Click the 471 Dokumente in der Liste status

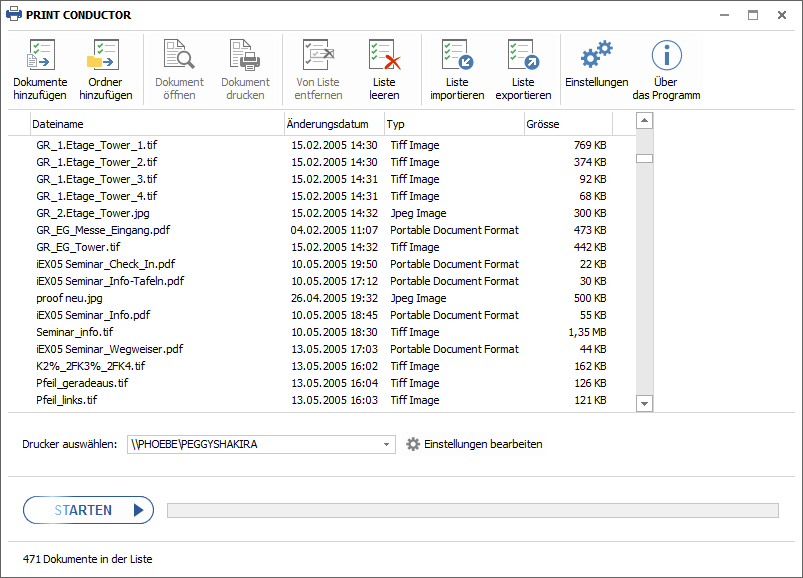pos(88,559)
